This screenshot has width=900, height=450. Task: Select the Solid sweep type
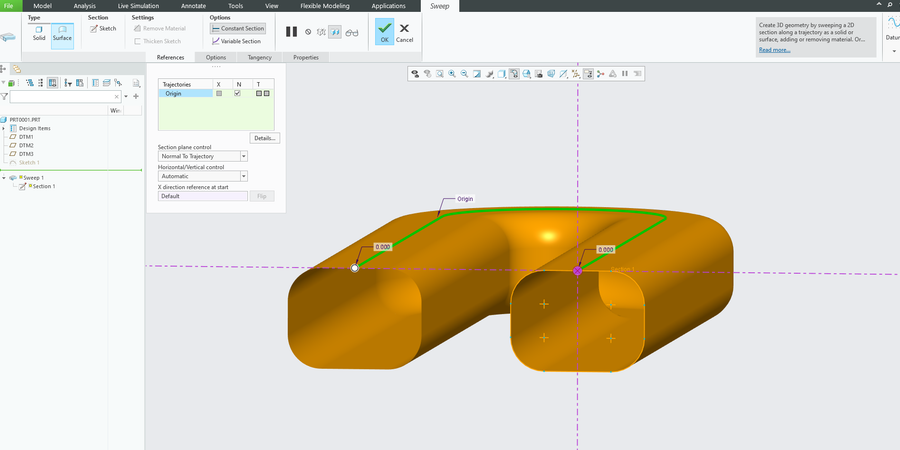(x=39, y=32)
